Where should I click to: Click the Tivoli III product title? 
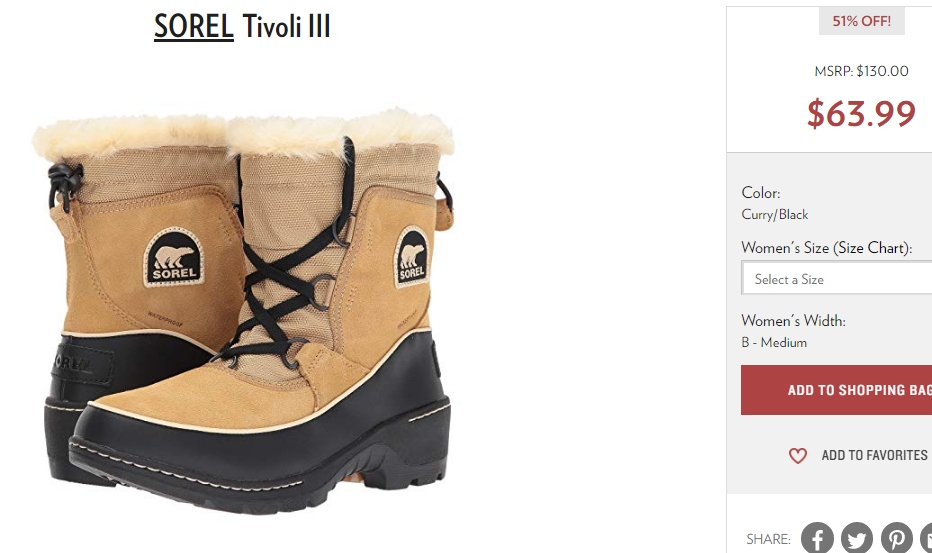coord(286,26)
